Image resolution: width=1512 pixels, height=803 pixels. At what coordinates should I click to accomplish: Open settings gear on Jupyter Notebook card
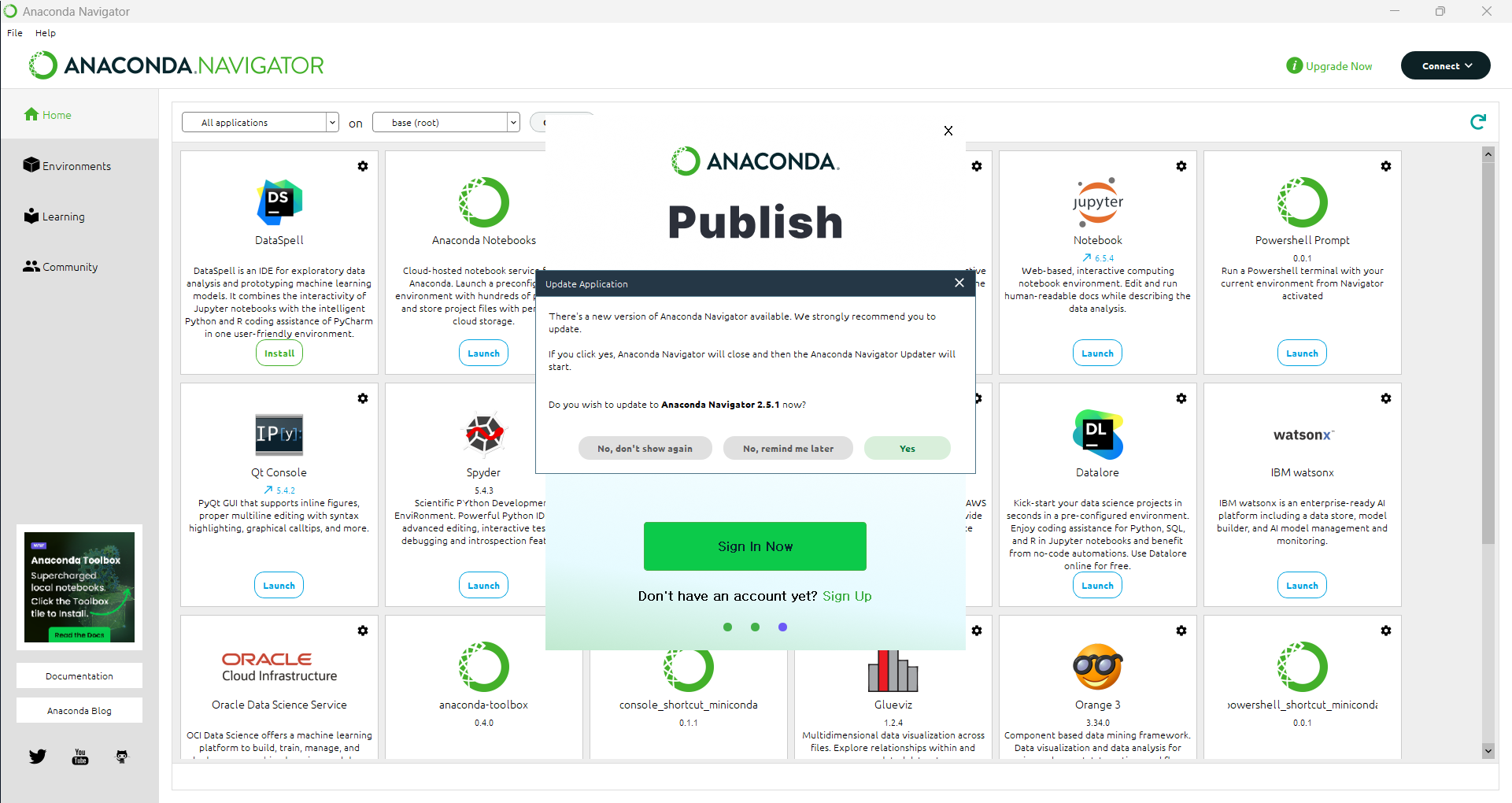click(1181, 166)
